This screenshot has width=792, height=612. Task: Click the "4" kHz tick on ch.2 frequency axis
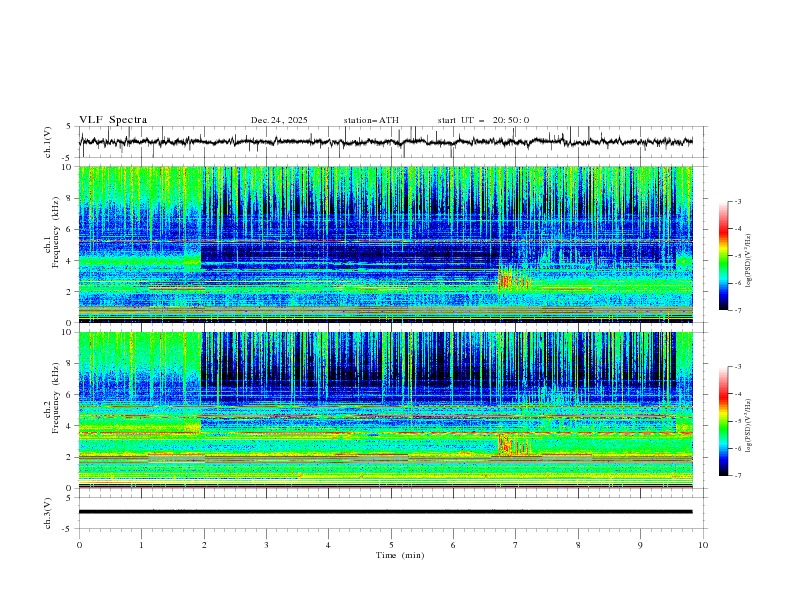(71, 426)
